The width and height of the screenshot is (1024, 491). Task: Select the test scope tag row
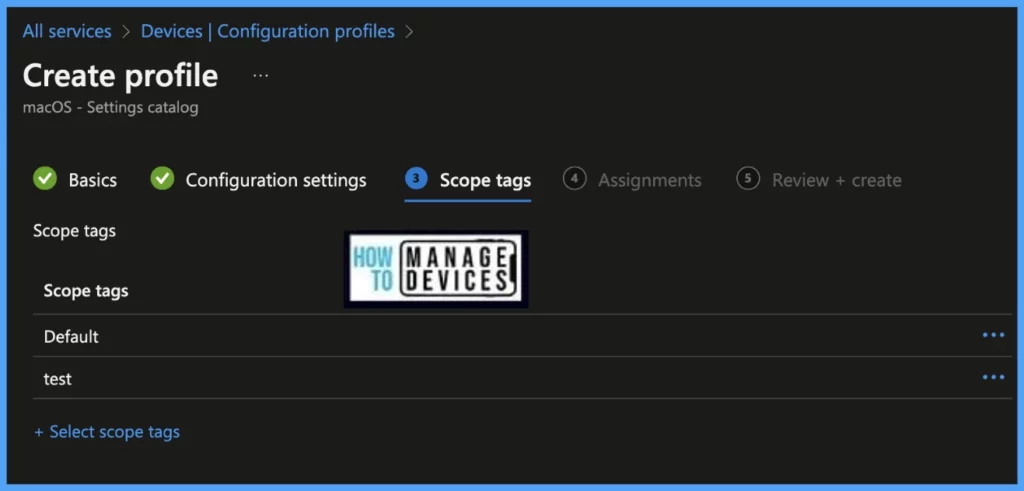click(x=58, y=380)
